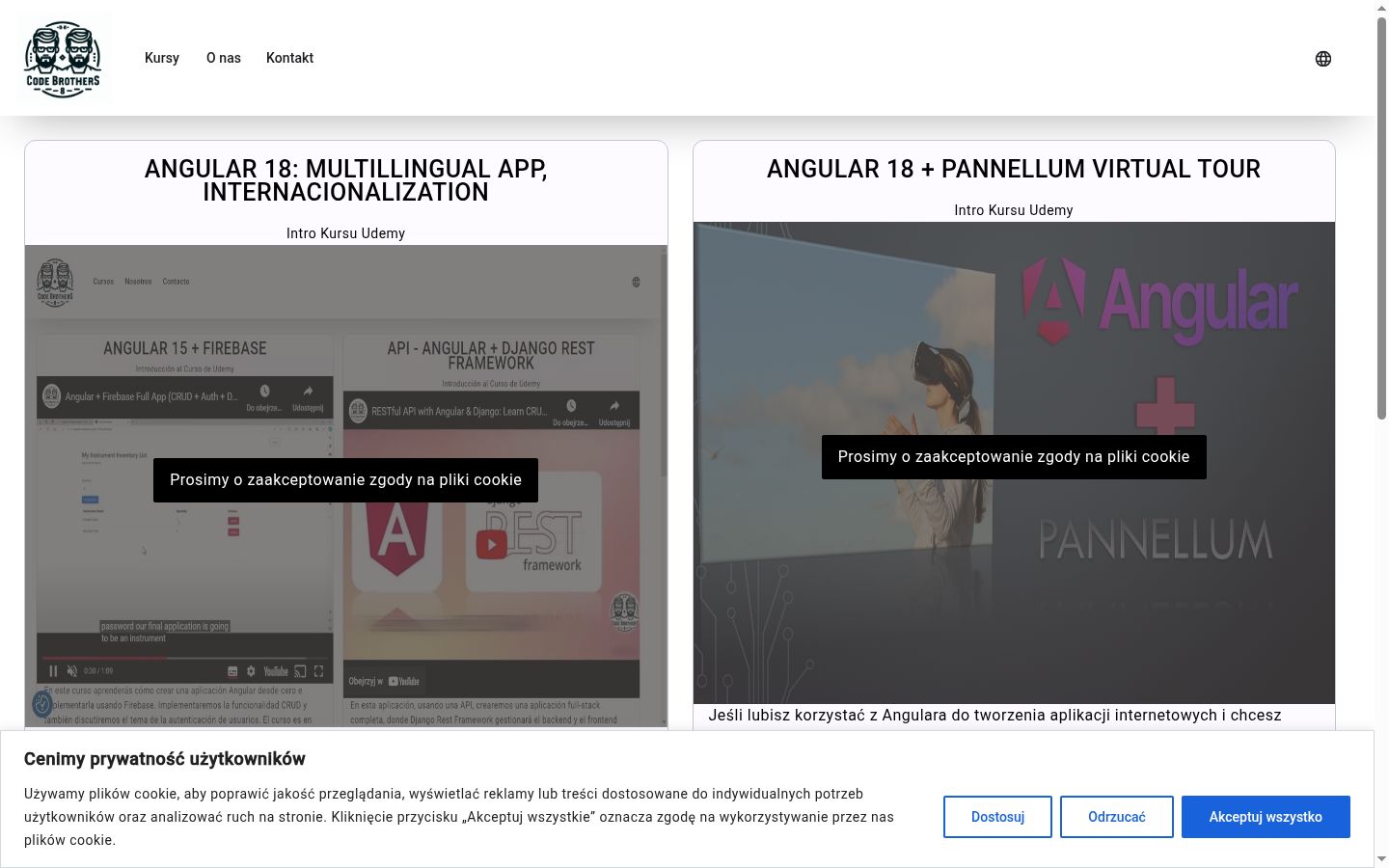The width and height of the screenshot is (1389, 868).
Task: Open the language globe selector
Action: (1323, 59)
